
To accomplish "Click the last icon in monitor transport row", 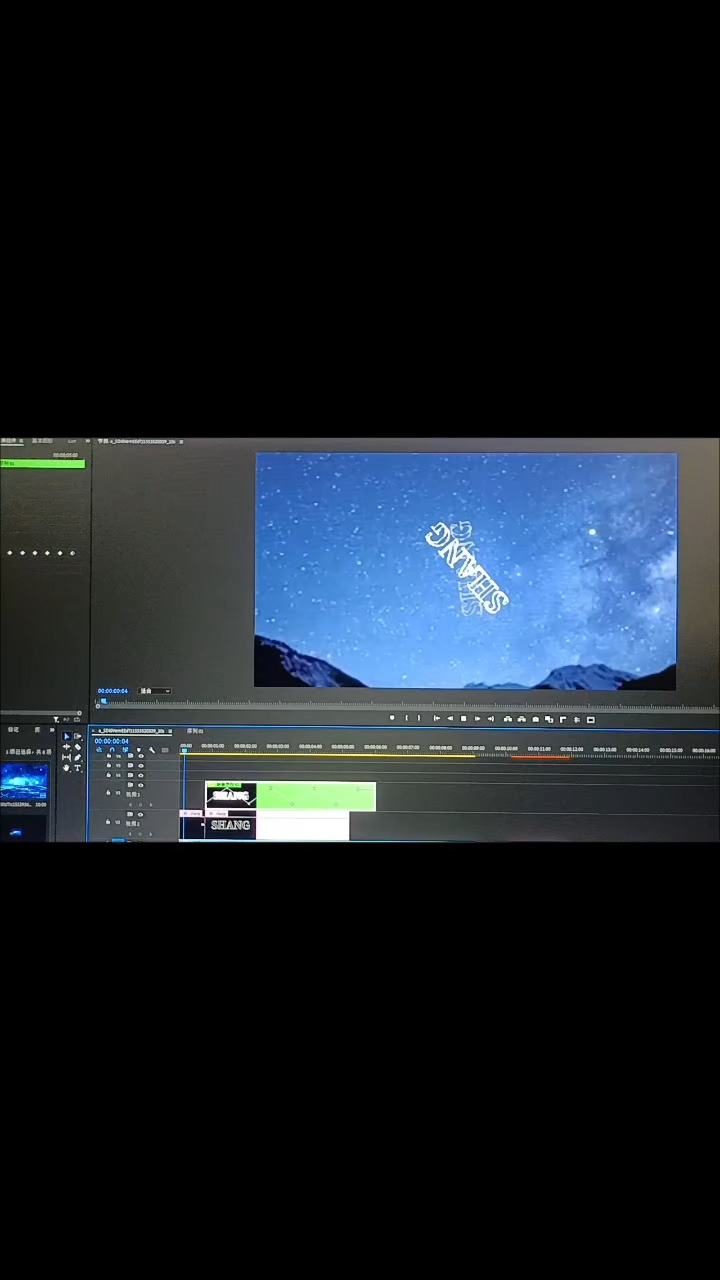I will (x=590, y=718).
